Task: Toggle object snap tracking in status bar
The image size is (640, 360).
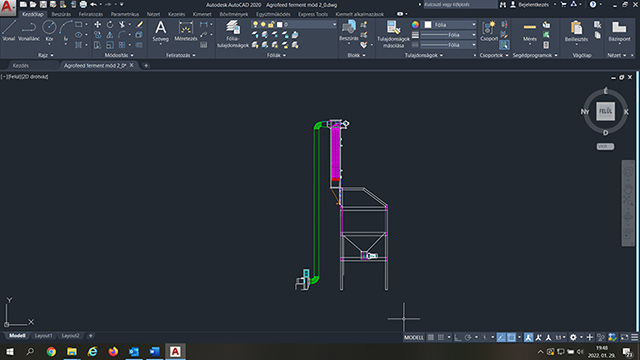Action: tap(501, 337)
